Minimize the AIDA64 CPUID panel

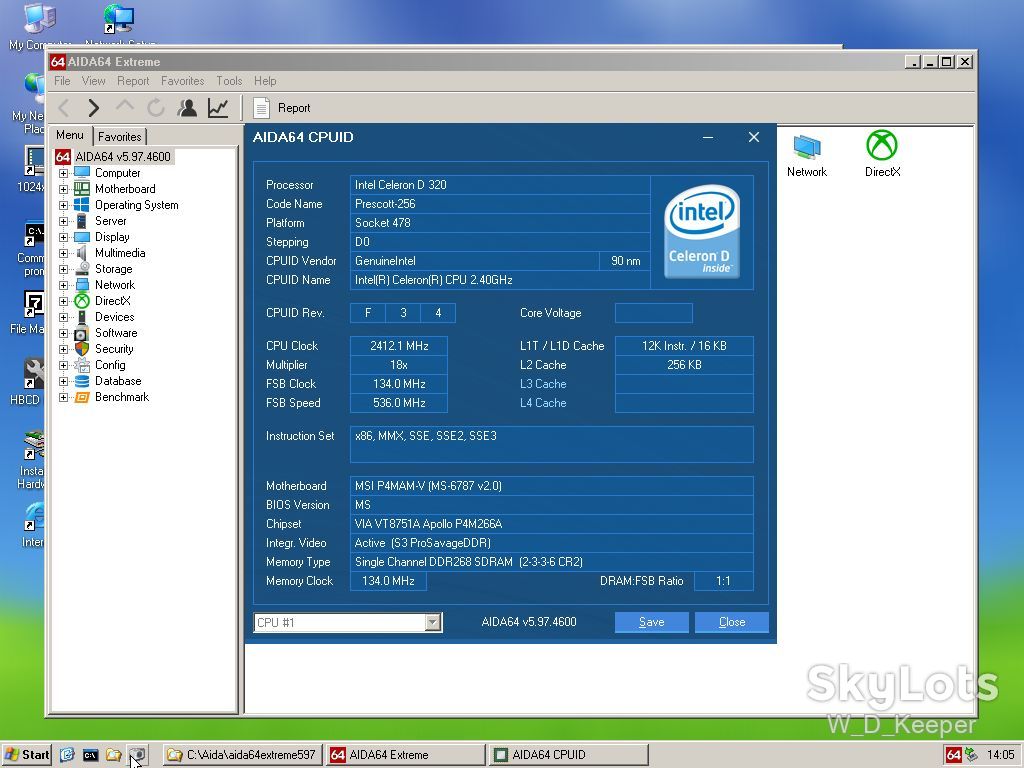(708, 138)
